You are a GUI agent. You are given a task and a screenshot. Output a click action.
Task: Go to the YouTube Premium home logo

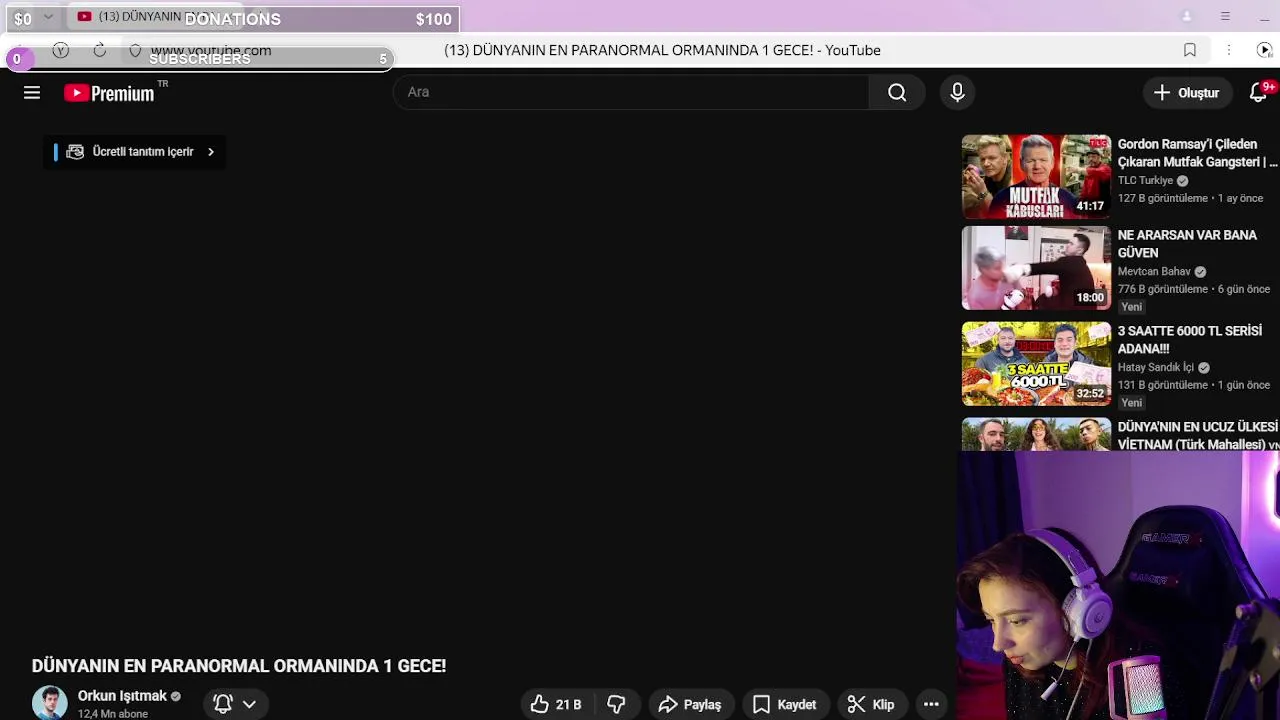111,93
